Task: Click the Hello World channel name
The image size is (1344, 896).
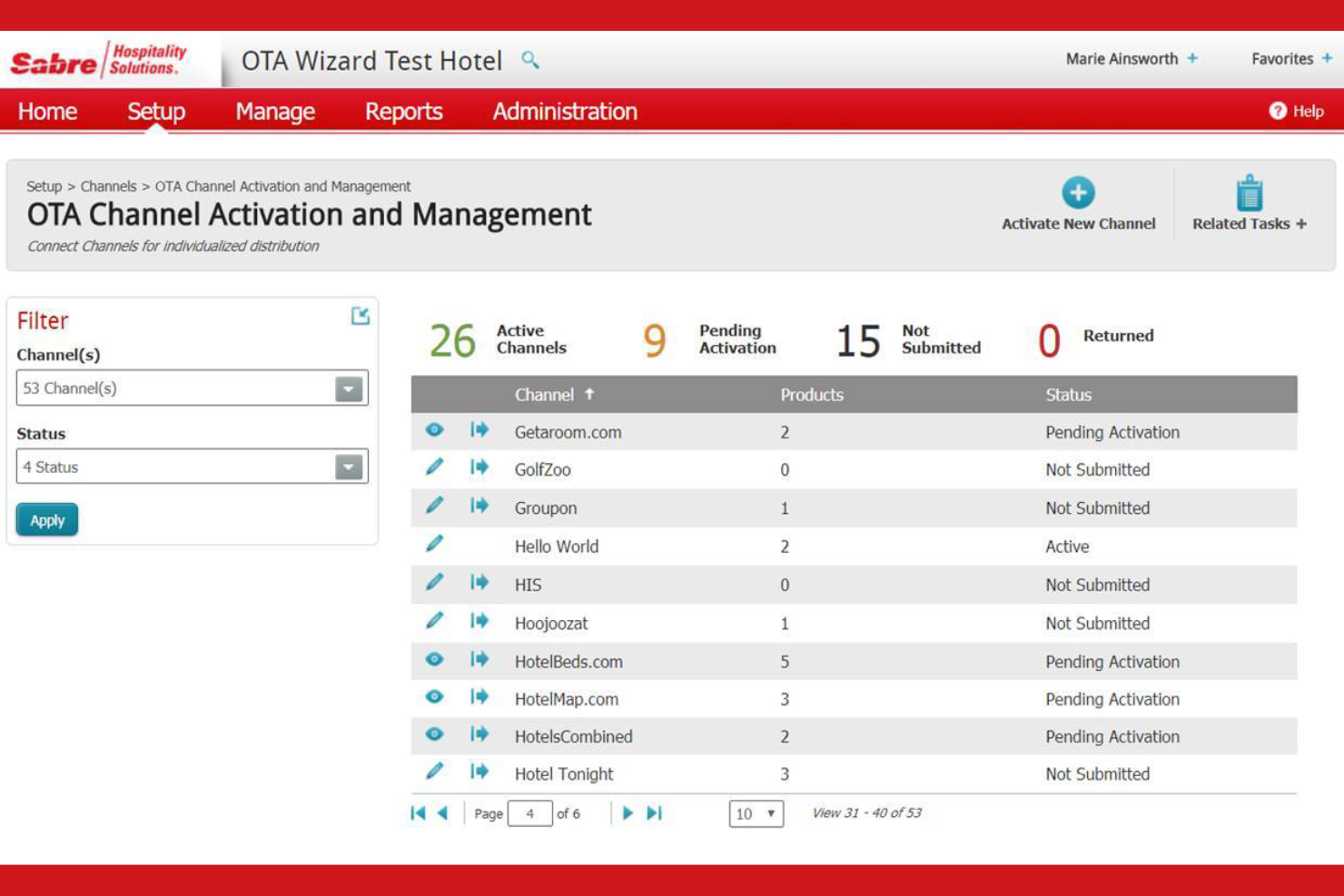Action: [x=557, y=546]
